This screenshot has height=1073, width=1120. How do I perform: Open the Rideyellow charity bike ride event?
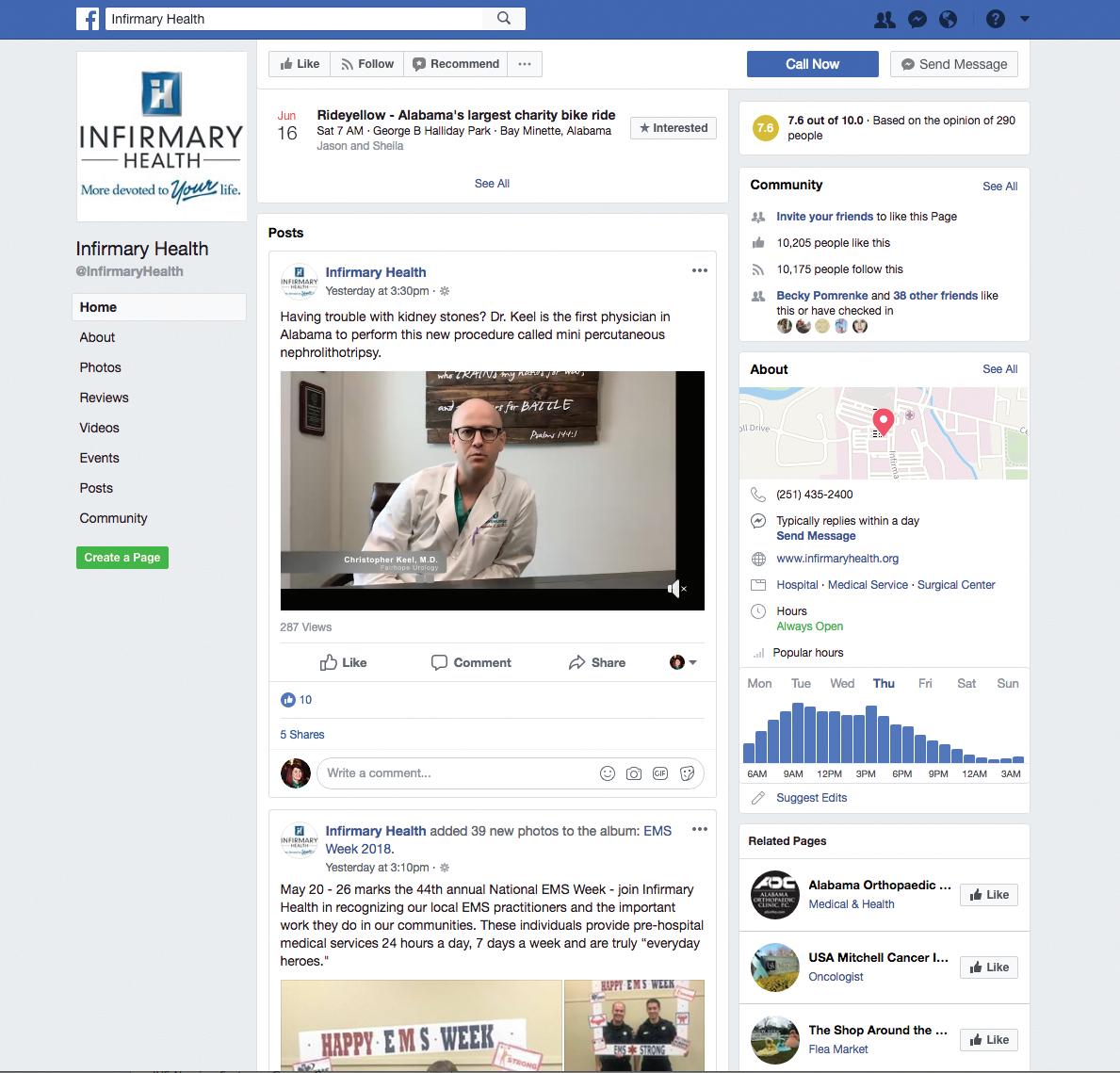coord(465,115)
